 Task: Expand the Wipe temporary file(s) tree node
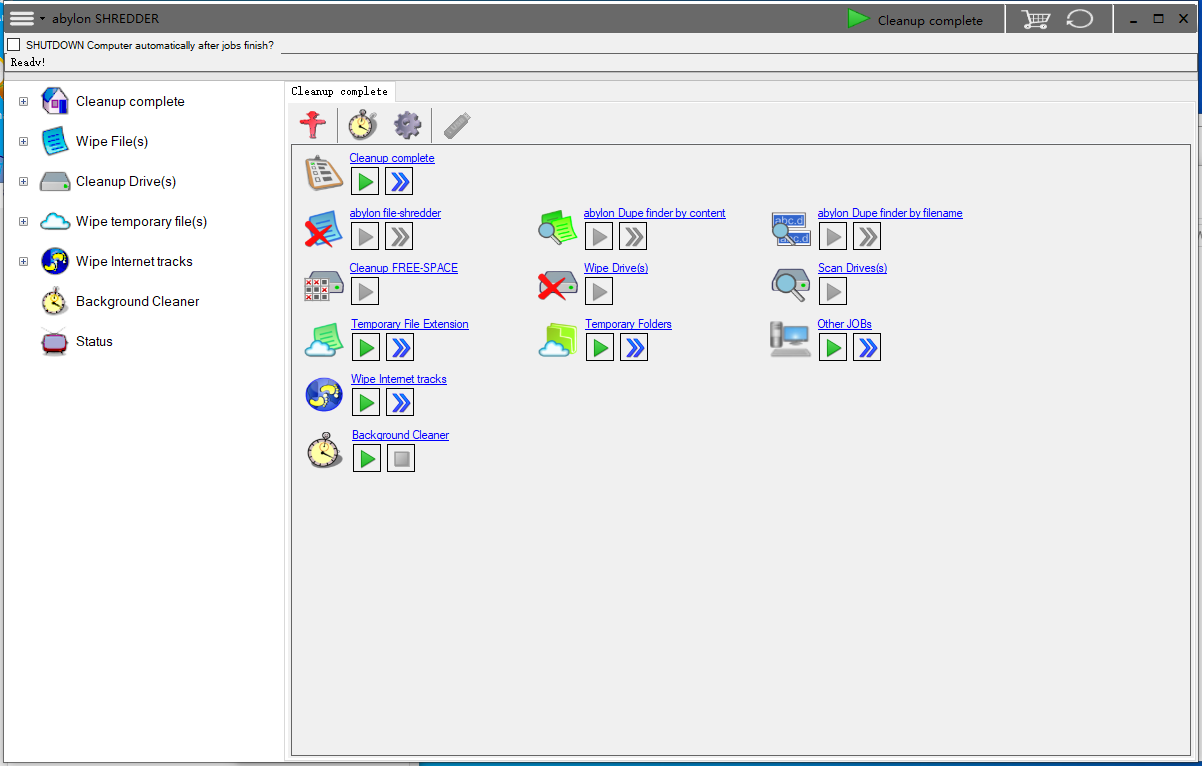tap(24, 221)
